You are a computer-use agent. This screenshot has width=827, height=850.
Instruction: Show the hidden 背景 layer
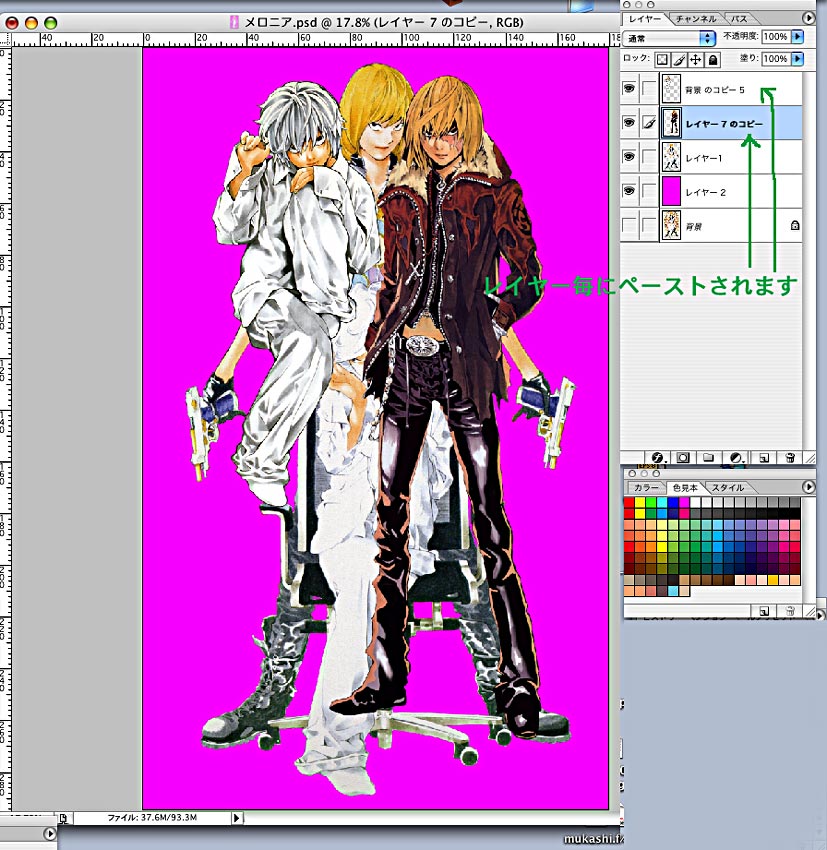click(629, 225)
